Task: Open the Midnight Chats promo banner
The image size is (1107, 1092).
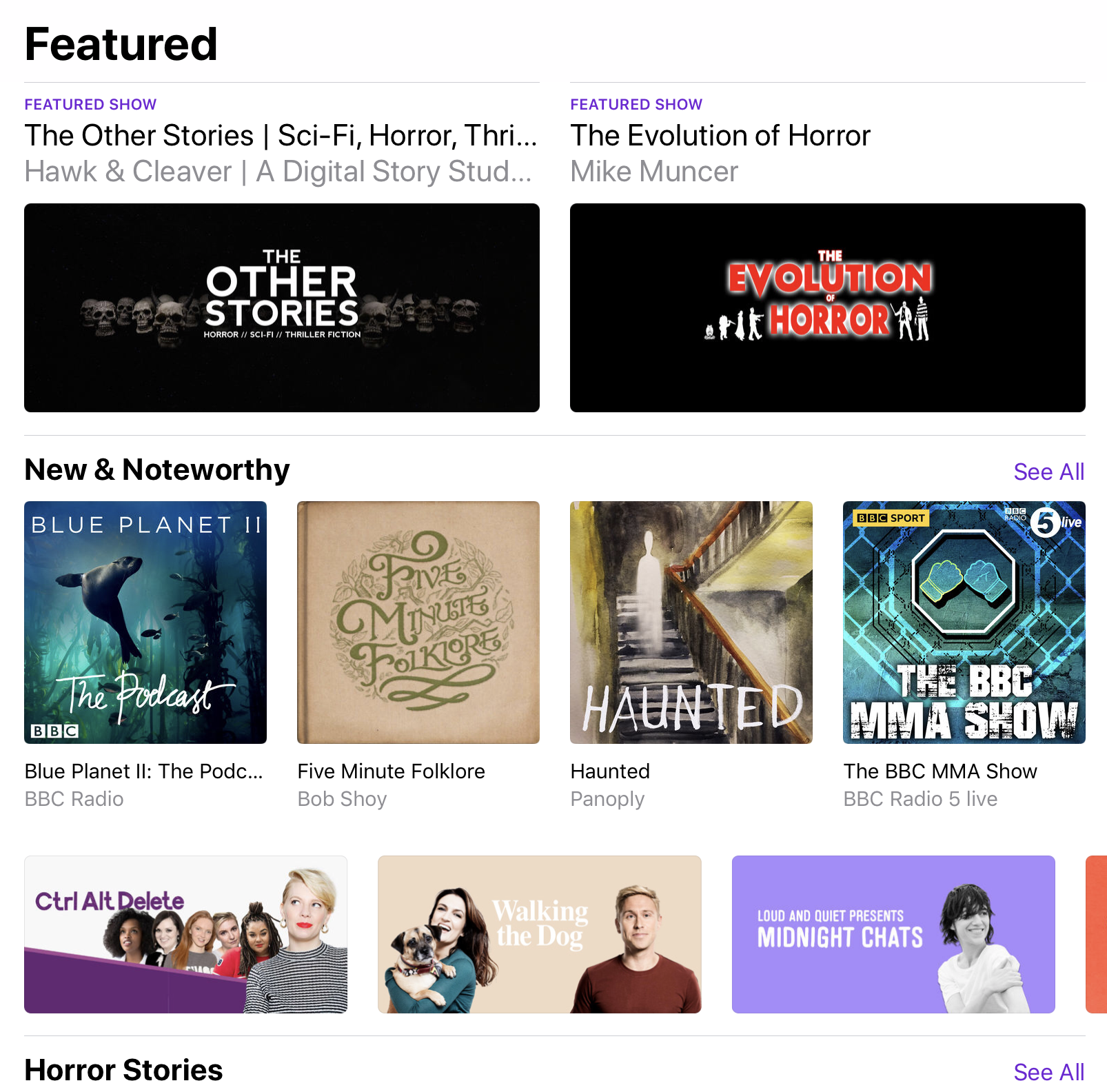Action: coord(893,934)
